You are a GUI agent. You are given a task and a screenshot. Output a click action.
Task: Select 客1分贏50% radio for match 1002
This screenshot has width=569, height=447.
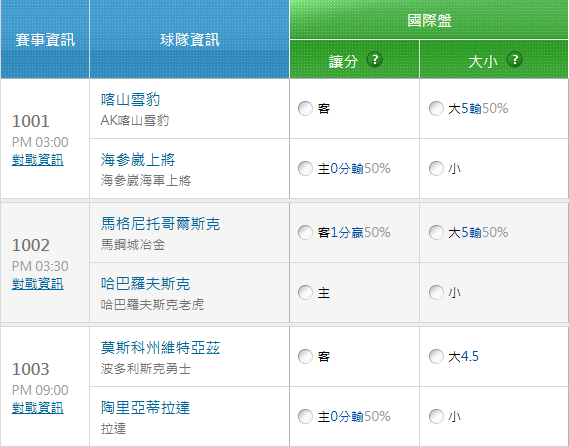(x=305, y=233)
